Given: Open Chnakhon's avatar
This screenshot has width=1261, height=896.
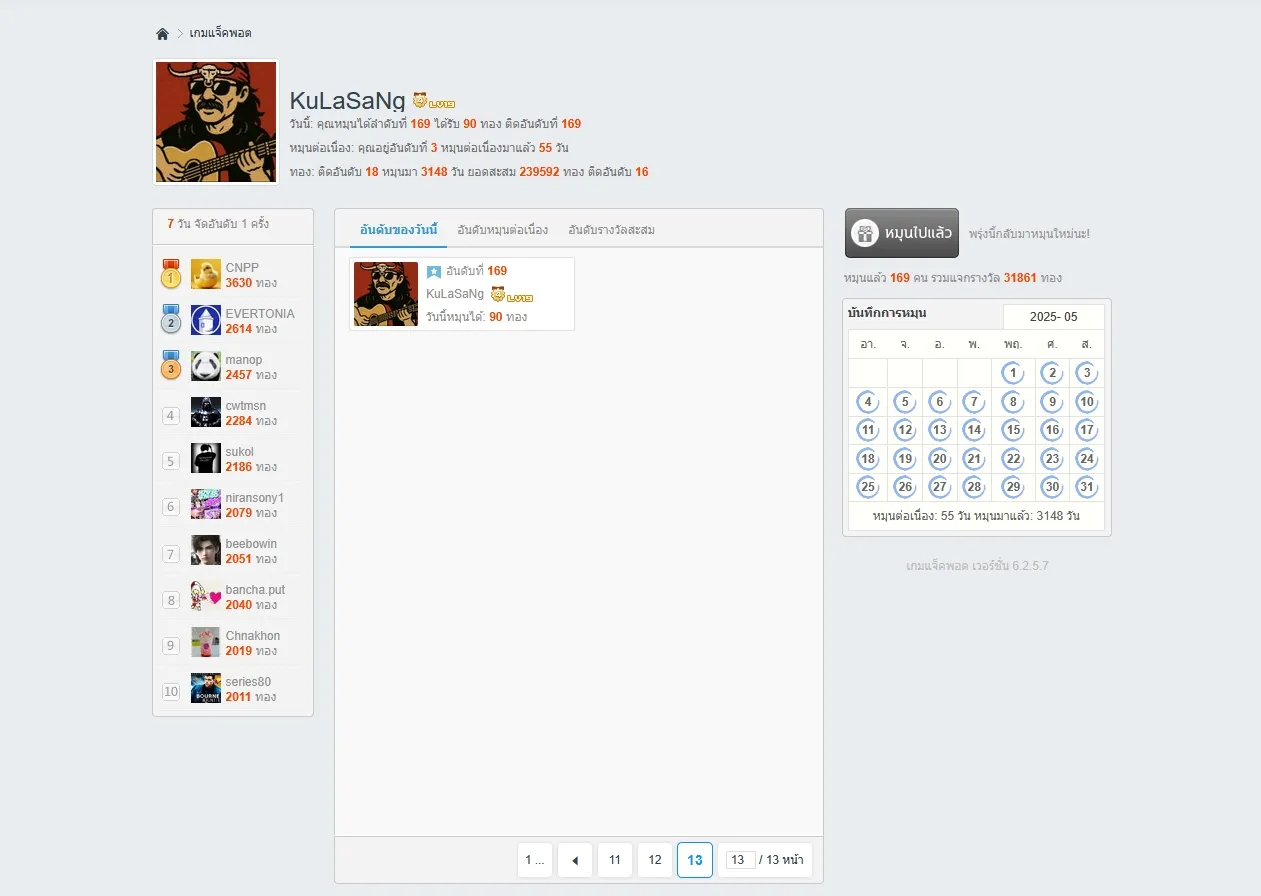Looking at the screenshot, I should (x=206, y=642).
